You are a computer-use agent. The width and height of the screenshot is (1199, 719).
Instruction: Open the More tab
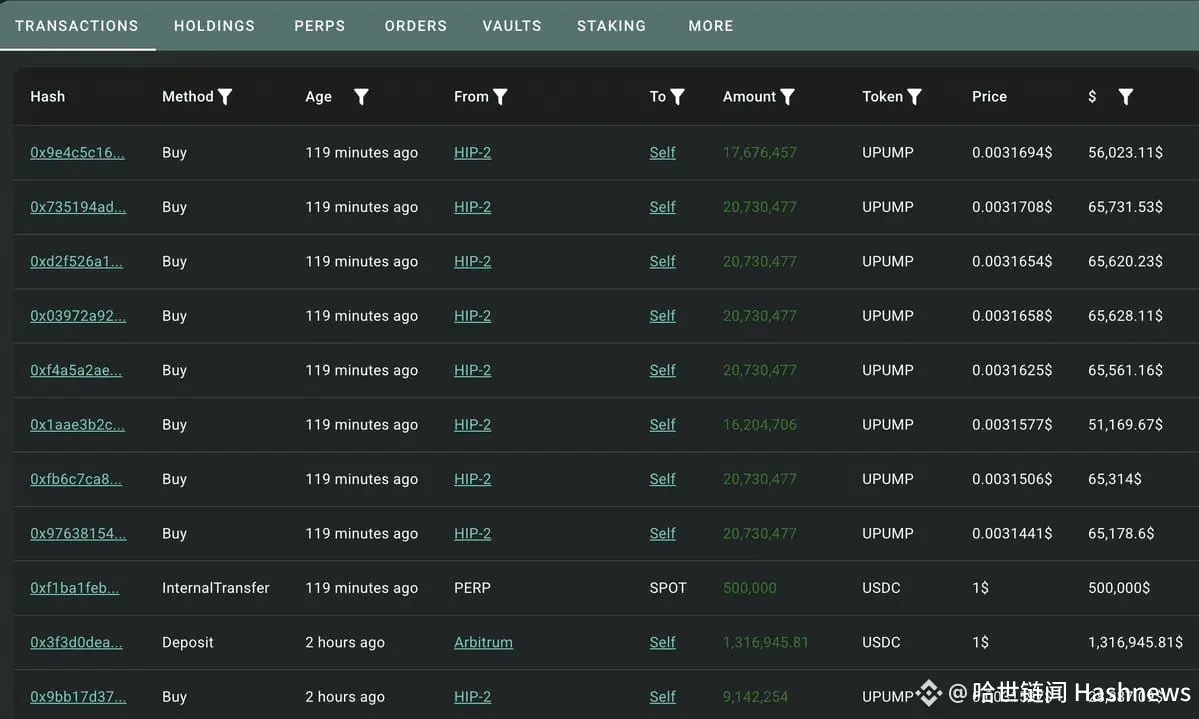[710, 26]
